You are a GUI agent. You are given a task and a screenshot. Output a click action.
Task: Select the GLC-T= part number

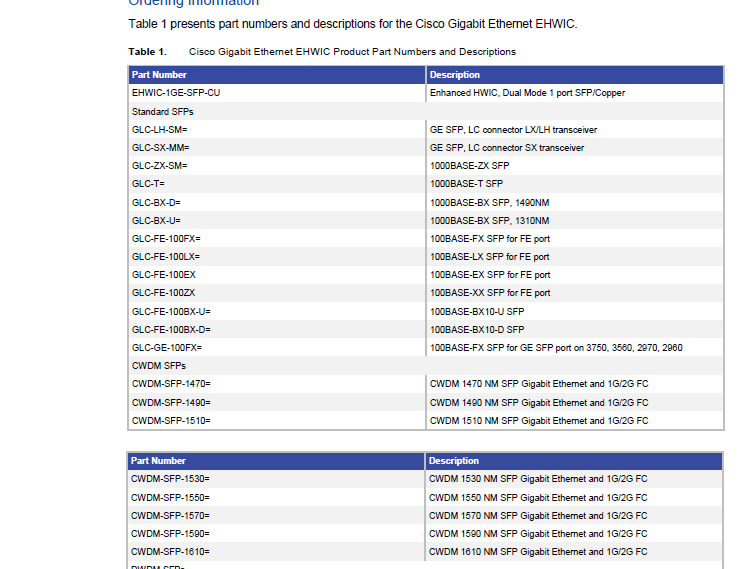pyautogui.click(x=149, y=184)
